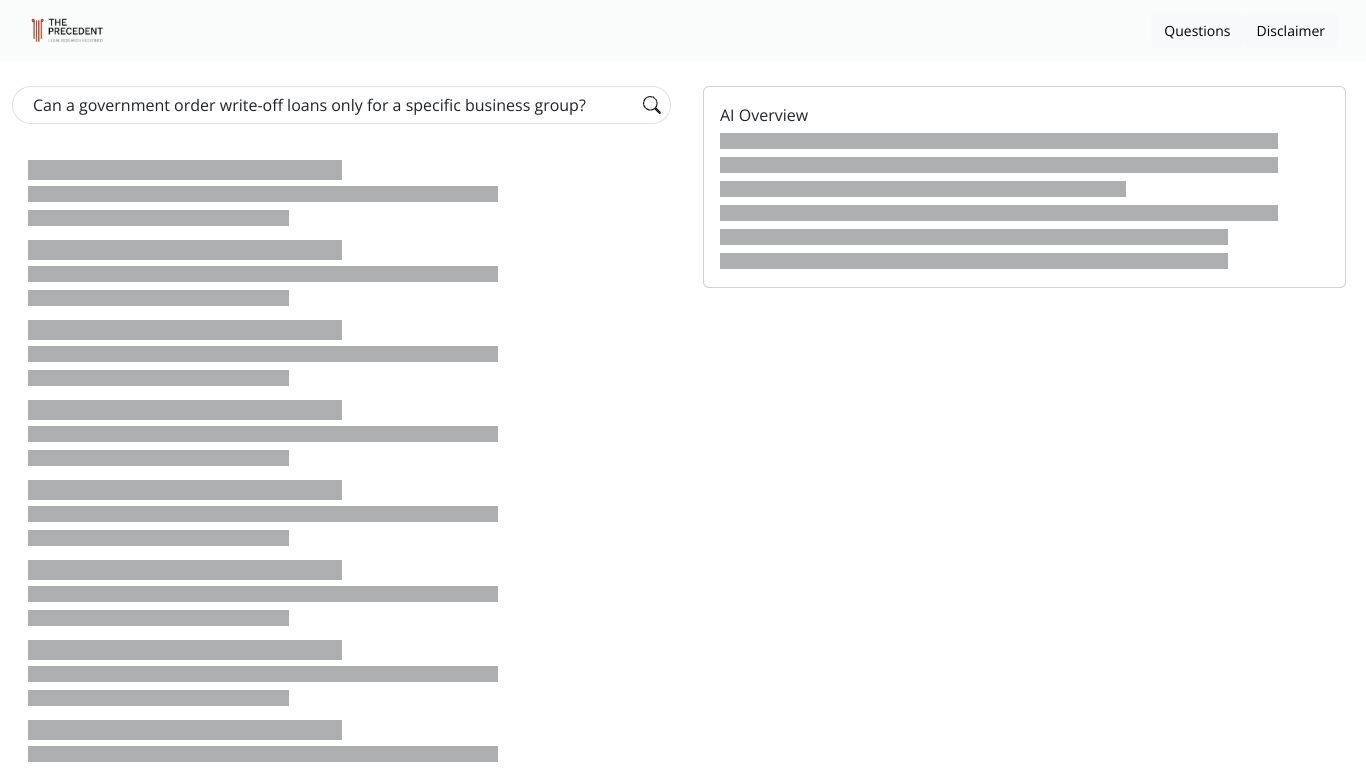Click last placeholder line in AI Overview
The width and height of the screenshot is (1366, 768).
(974, 261)
